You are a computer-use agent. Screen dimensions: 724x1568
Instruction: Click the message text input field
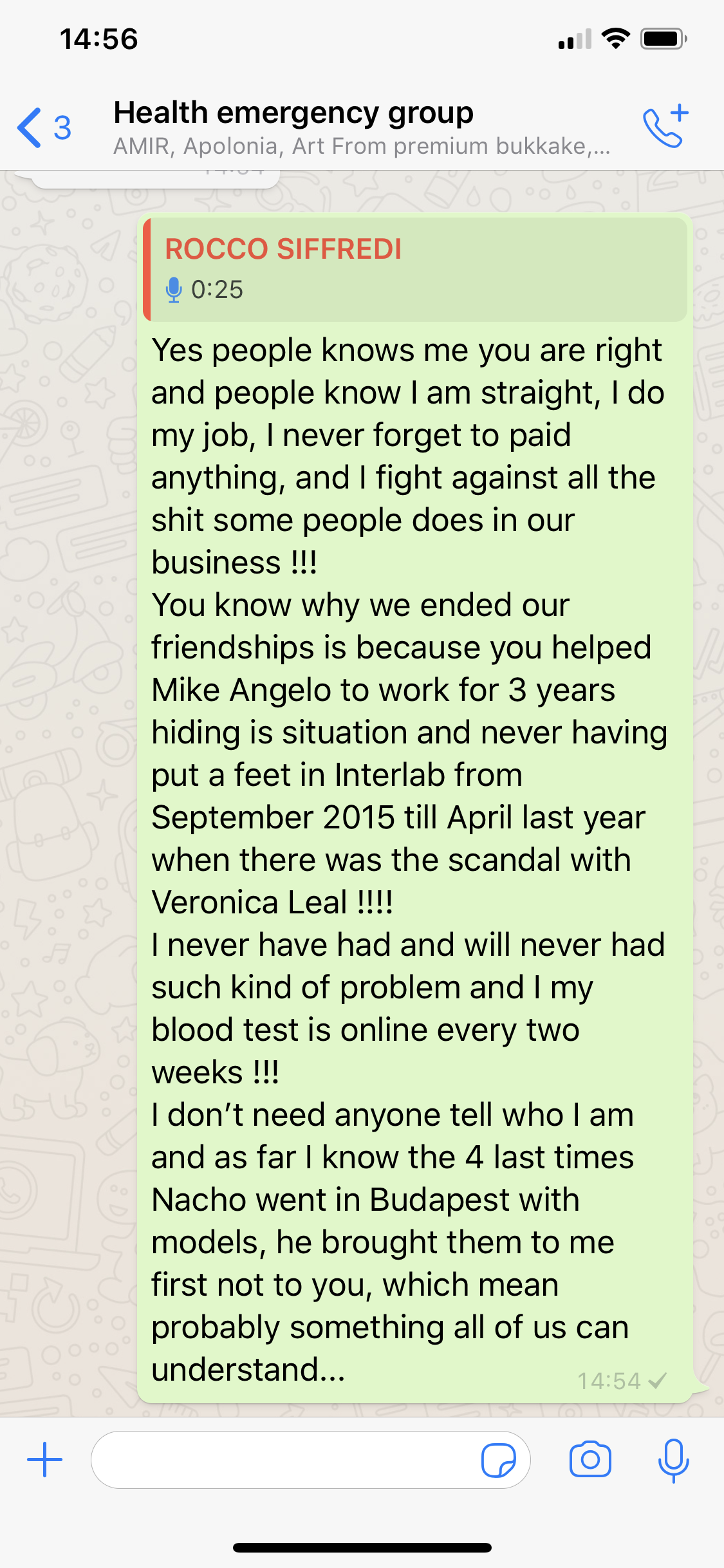pos(283,1460)
